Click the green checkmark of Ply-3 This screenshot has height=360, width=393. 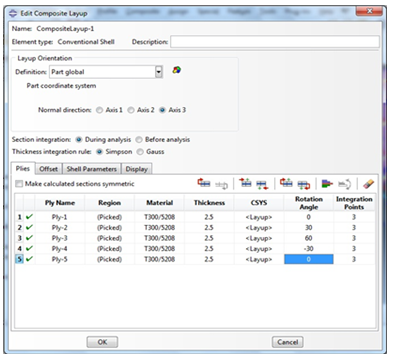click(29, 238)
